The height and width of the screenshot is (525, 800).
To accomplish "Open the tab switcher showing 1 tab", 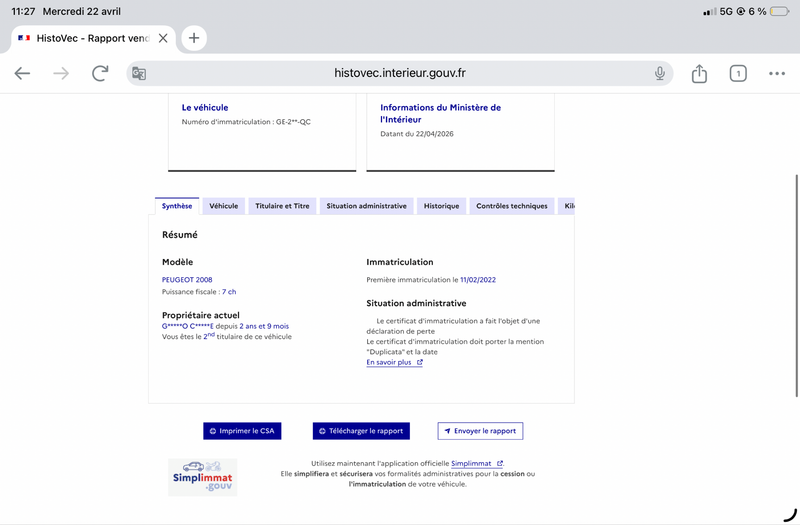I will (x=738, y=73).
